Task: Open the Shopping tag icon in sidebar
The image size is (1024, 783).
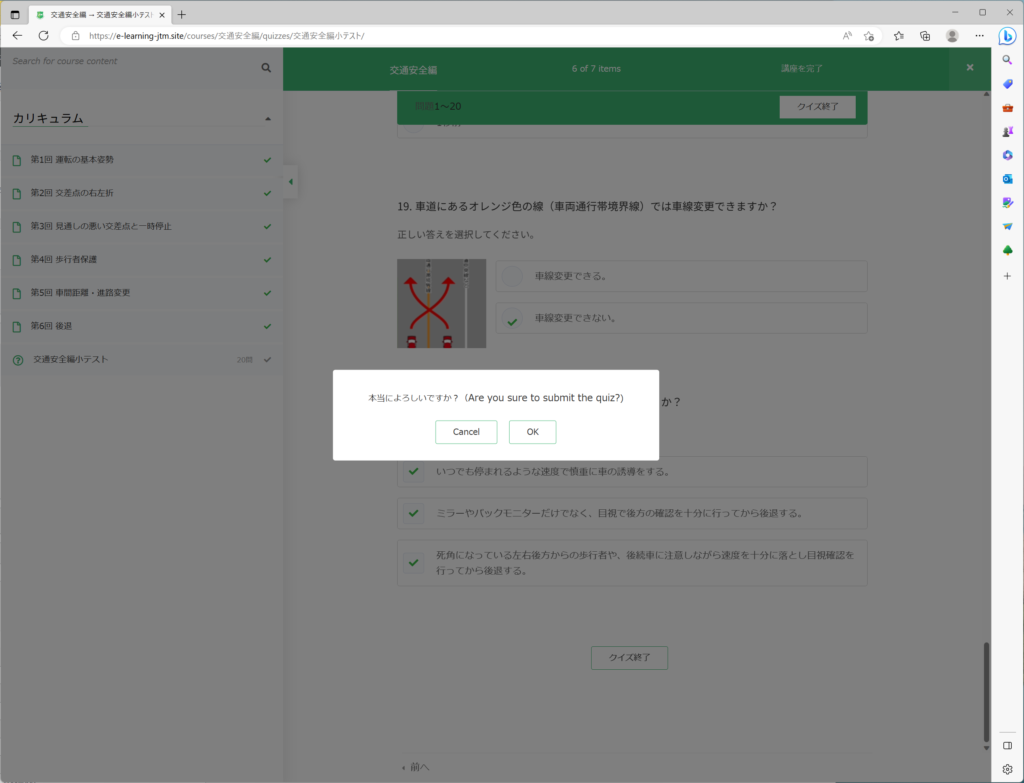Action: pyautogui.click(x=1007, y=84)
